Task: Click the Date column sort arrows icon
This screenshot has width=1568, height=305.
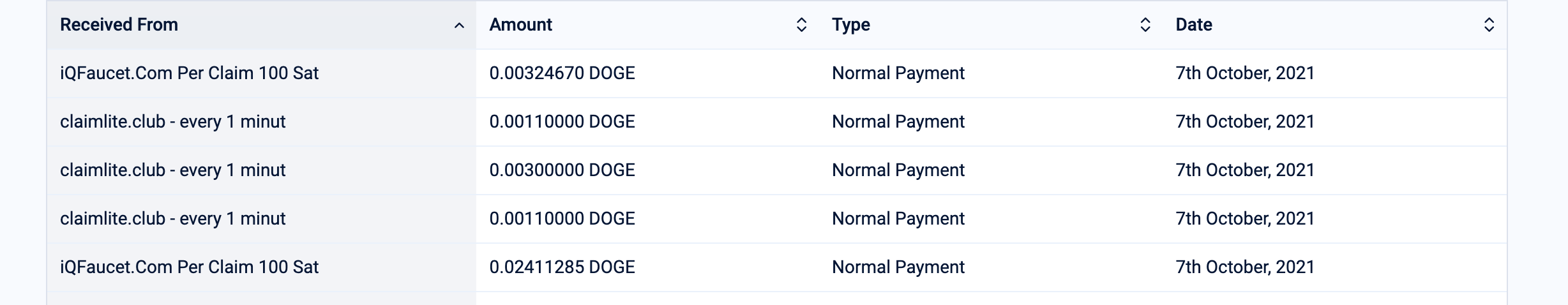Action: [1488, 25]
